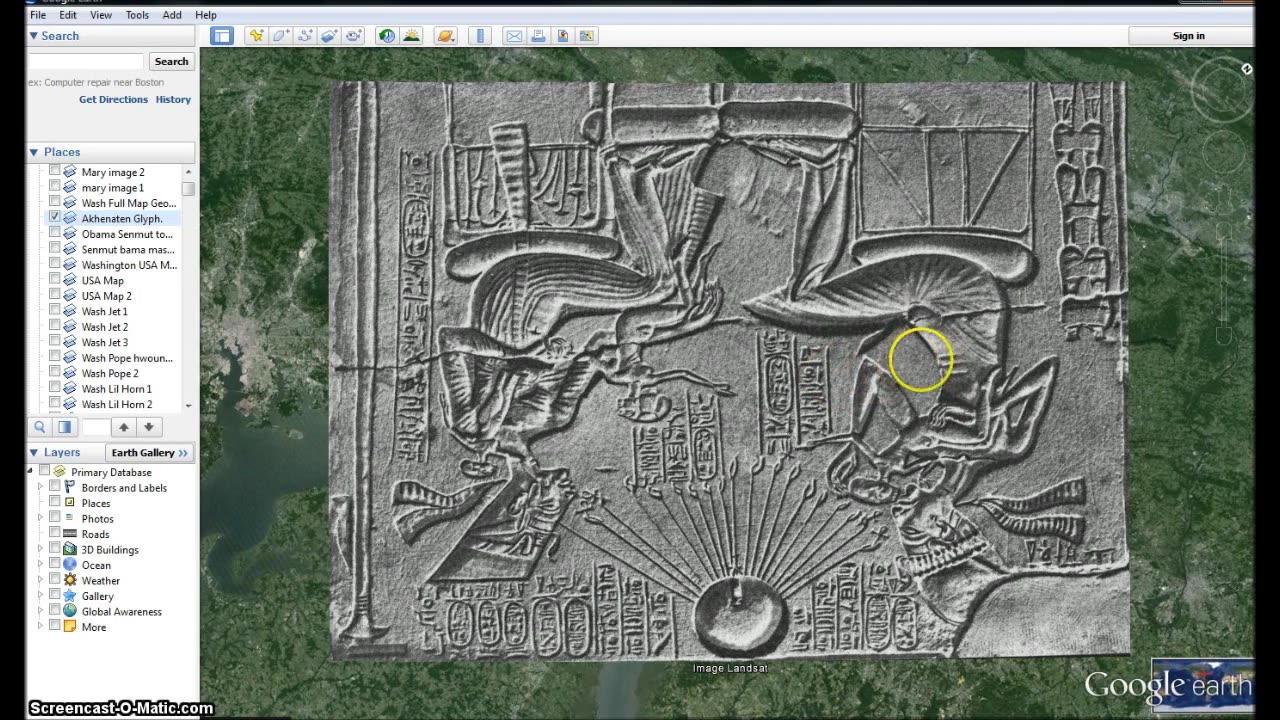Check the Primary Database checkbox
This screenshot has width=1280, height=720.
pyautogui.click(x=44, y=471)
